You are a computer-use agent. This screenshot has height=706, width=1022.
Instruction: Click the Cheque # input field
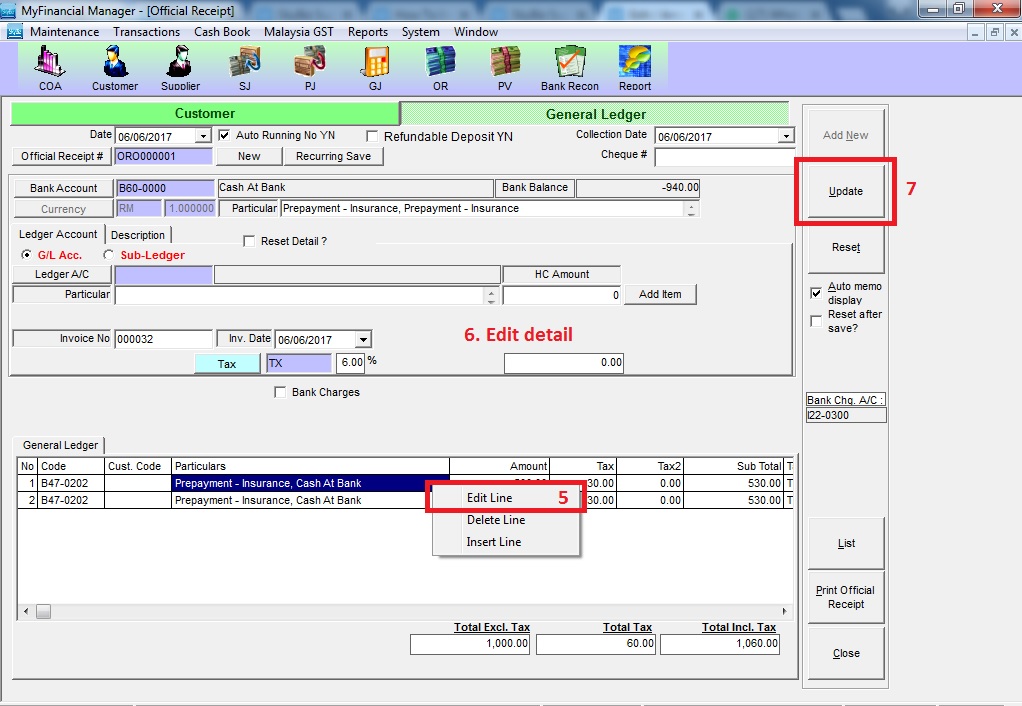tap(724, 156)
